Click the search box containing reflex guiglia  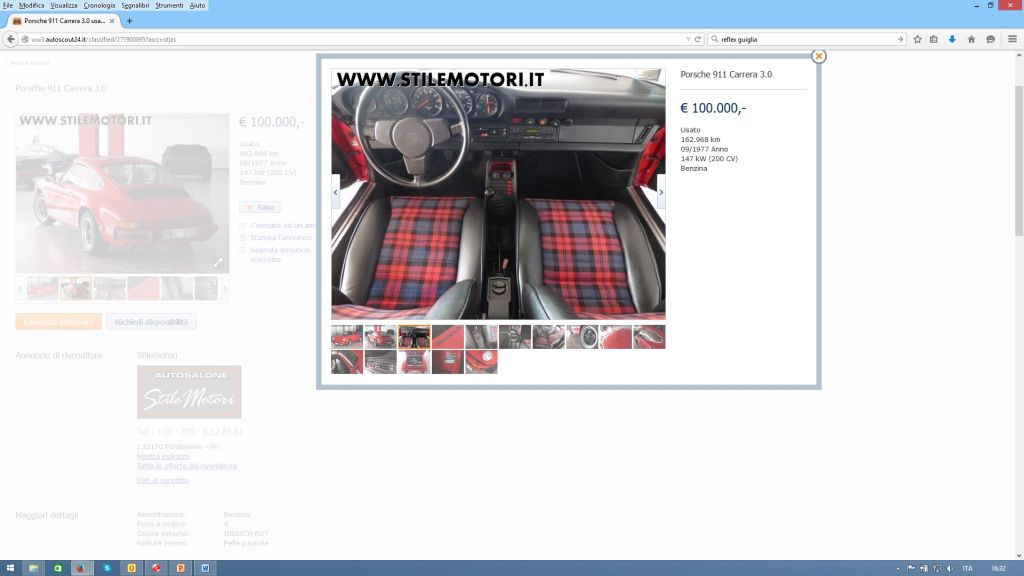tap(807, 39)
